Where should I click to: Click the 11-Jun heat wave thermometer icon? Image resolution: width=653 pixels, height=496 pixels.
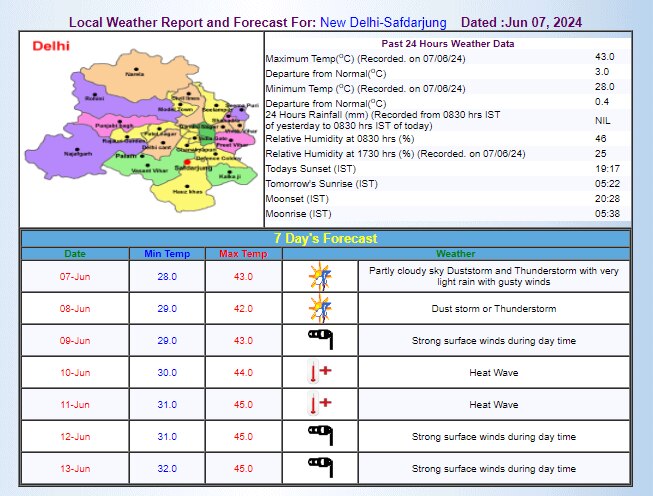pos(320,404)
